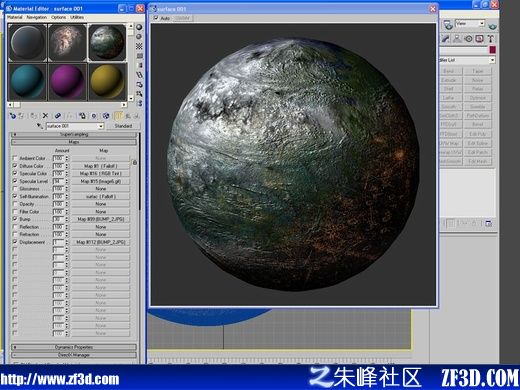Open the Utilities menu in Material Editor
The height and width of the screenshot is (390, 520).
(x=77, y=17)
